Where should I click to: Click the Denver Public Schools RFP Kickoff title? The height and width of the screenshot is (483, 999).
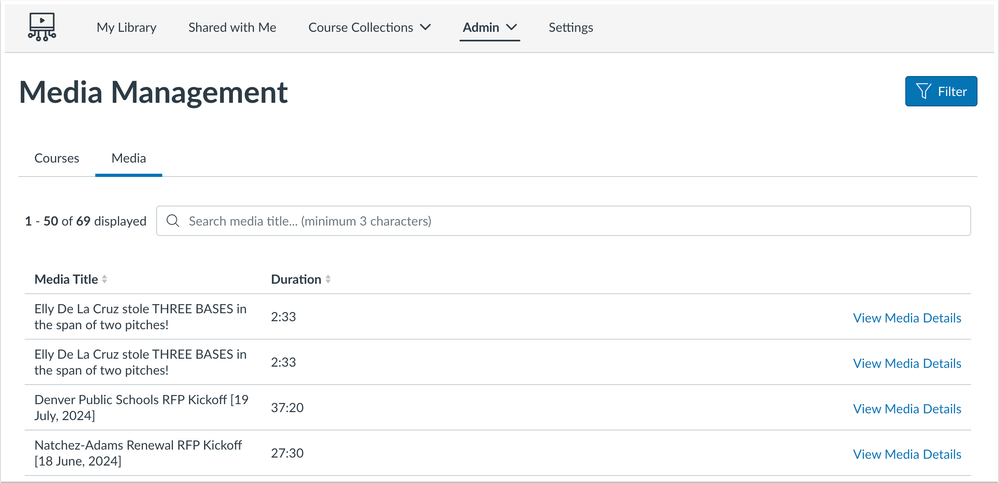[141, 407]
